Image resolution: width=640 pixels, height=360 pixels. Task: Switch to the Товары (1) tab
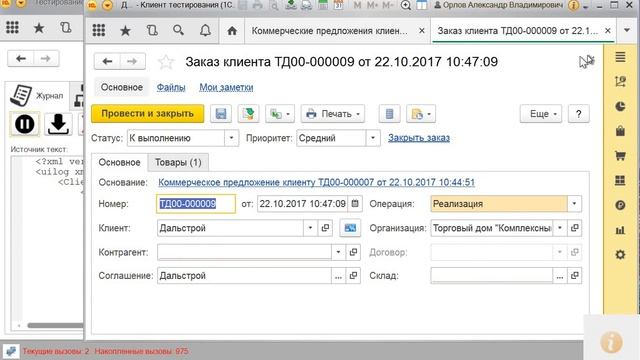(178, 162)
